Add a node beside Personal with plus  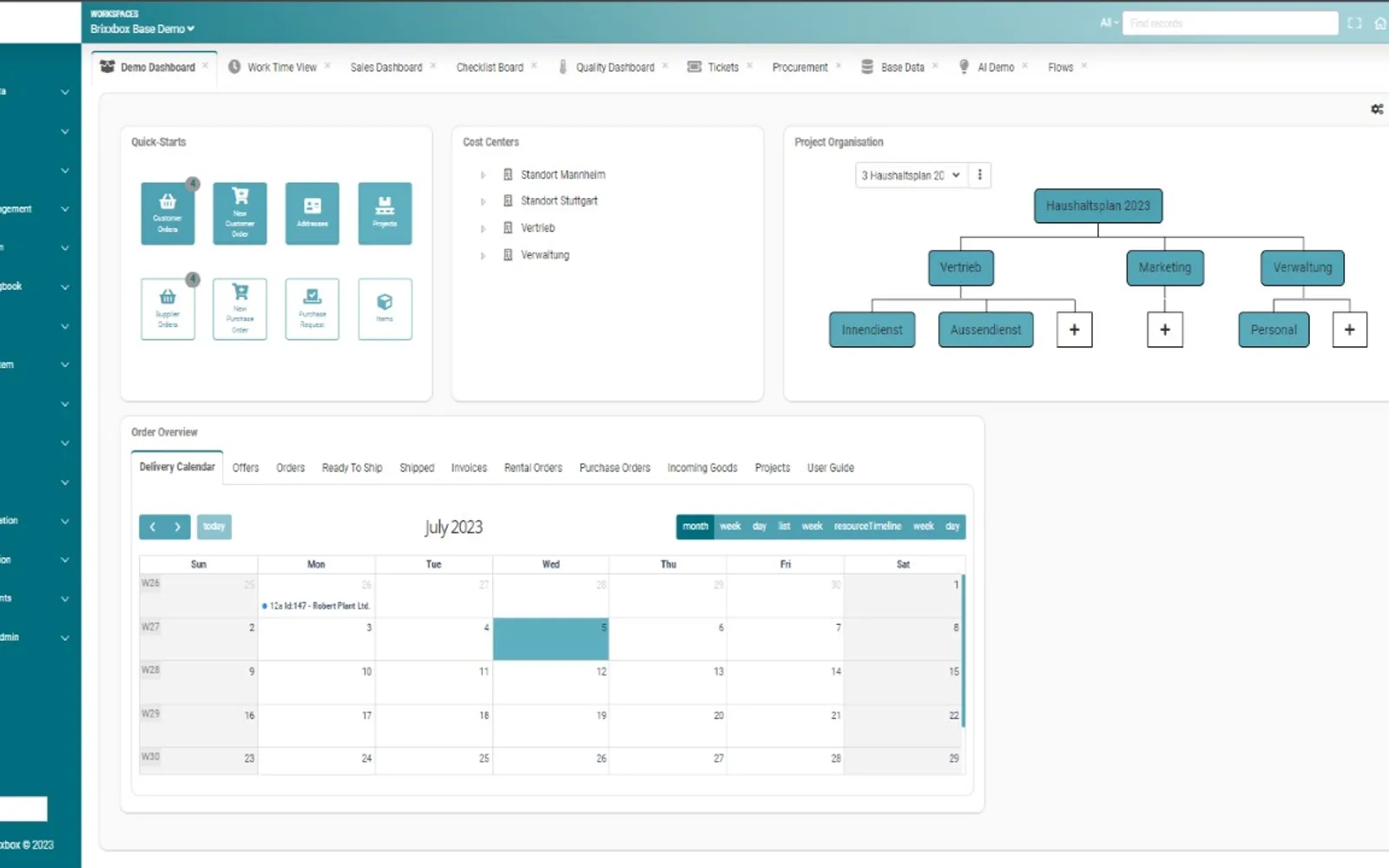[1350, 330]
